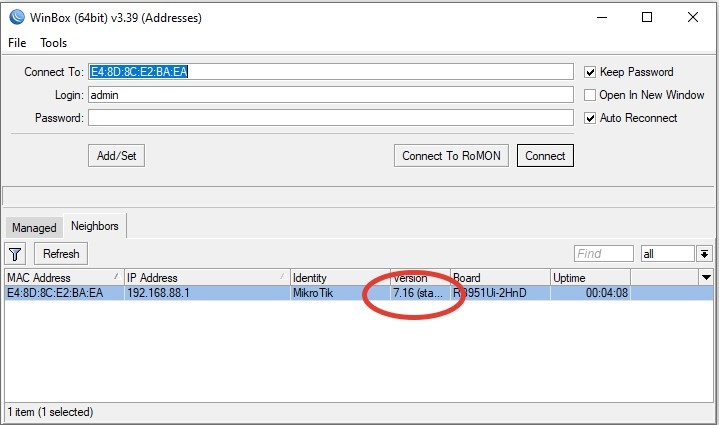
Task: Click the Refresh button
Action: (61, 254)
